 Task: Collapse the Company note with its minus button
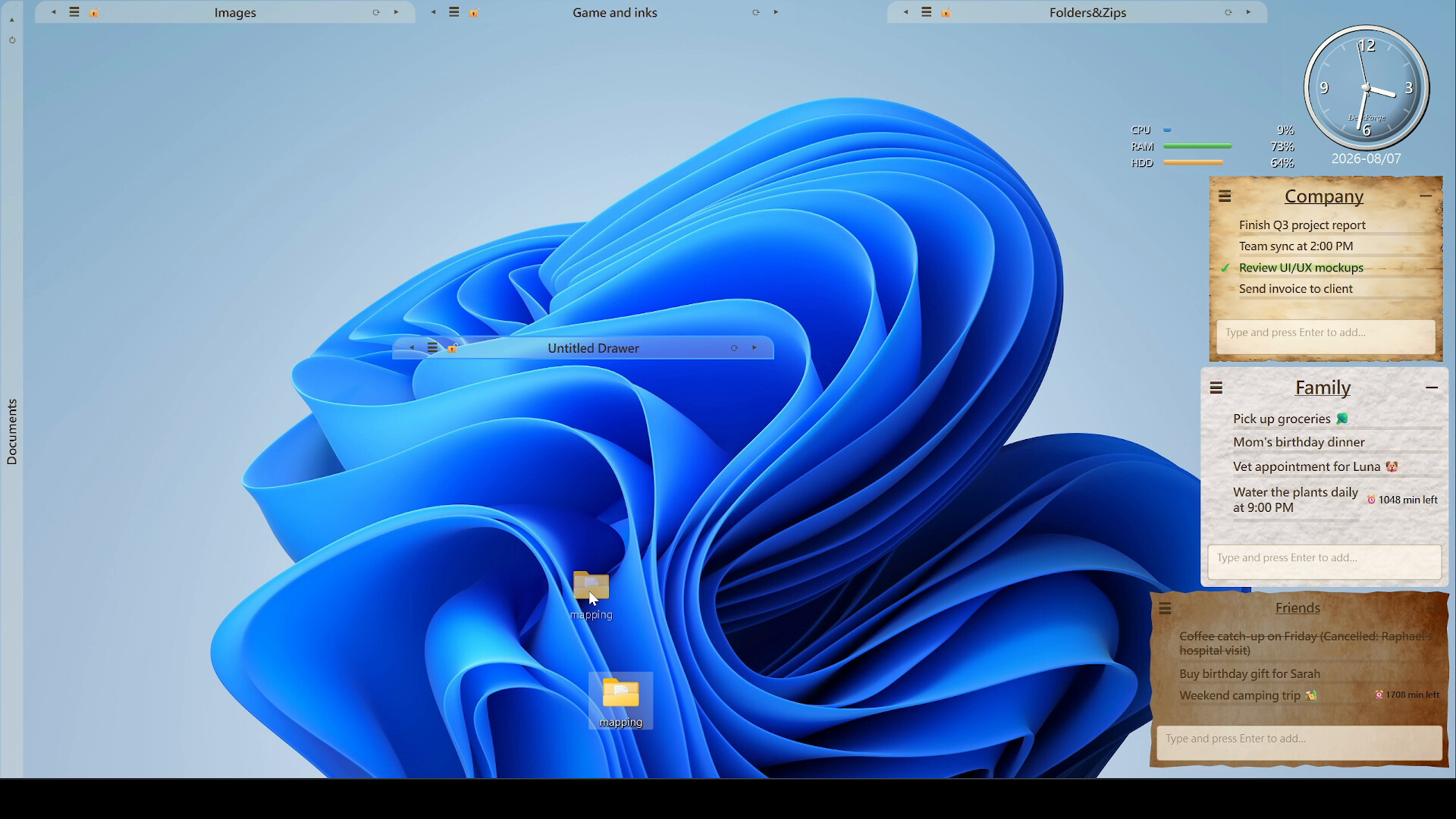pyautogui.click(x=1426, y=196)
